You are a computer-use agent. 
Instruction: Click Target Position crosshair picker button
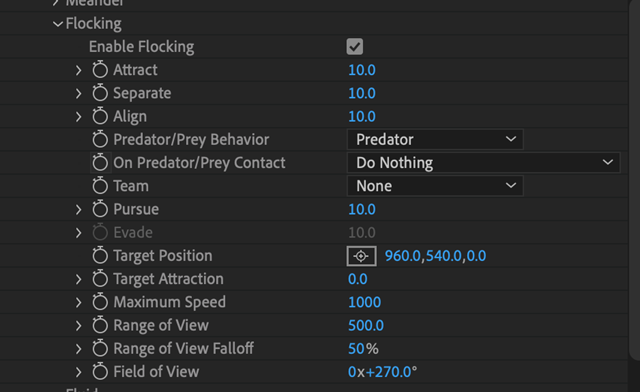coord(361,256)
